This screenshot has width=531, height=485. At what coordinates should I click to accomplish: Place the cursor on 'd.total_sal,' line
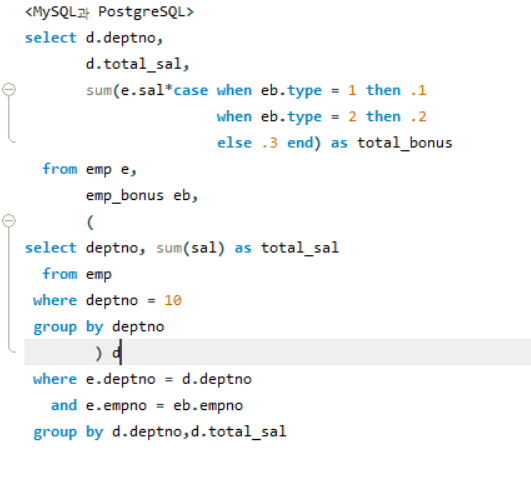coord(137,64)
